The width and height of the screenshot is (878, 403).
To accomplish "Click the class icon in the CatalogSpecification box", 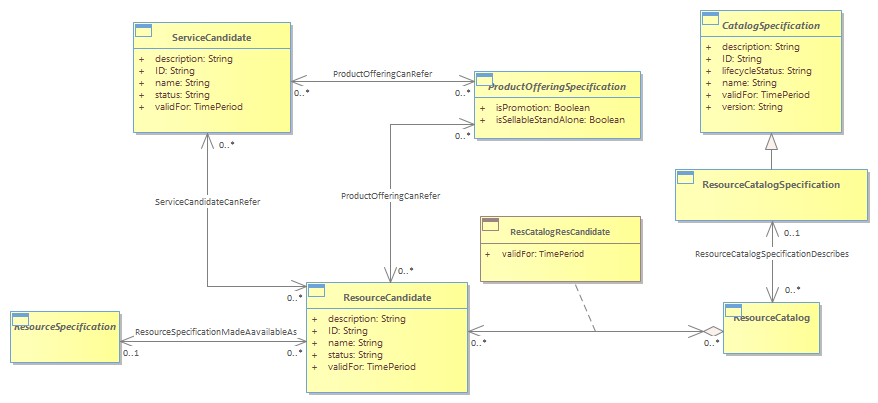I will click(711, 18).
